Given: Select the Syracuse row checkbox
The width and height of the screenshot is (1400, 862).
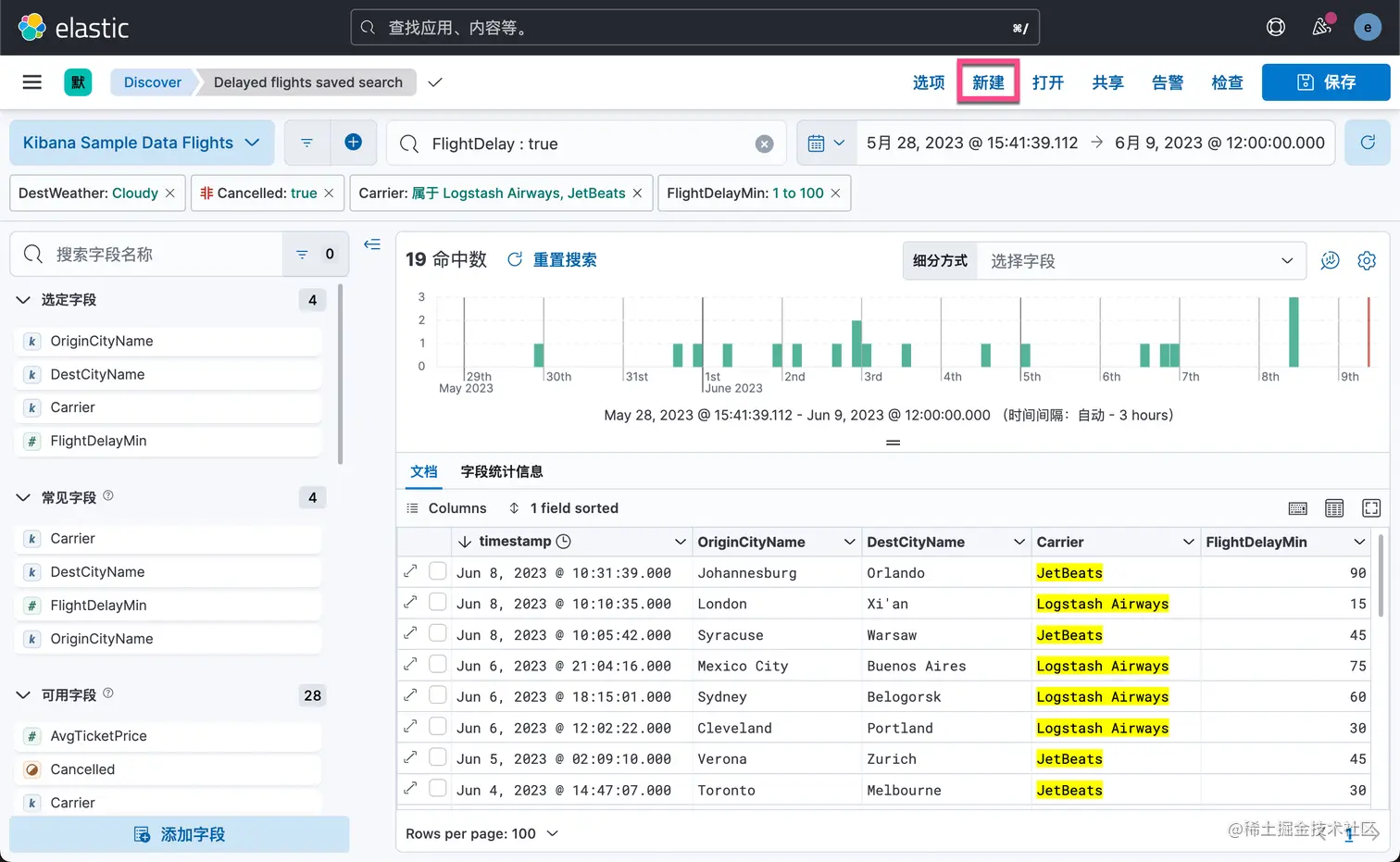Looking at the screenshot, I should [x=438, y=633].
